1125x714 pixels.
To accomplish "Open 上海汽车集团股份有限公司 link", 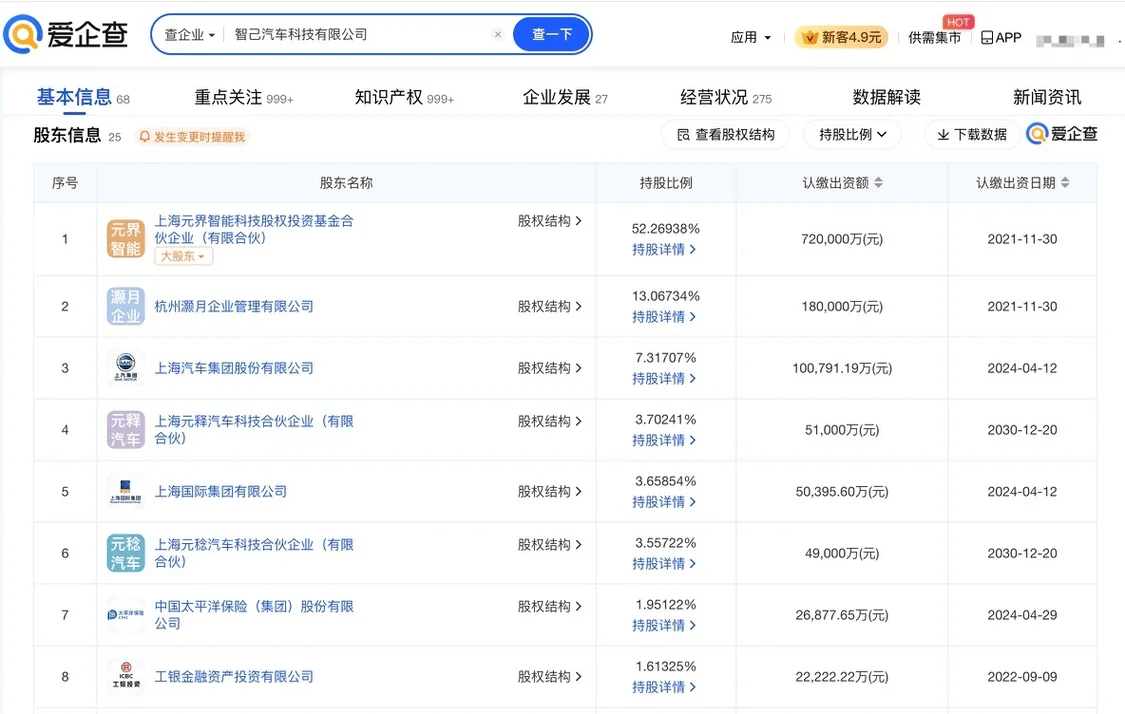I will point(234,368).
